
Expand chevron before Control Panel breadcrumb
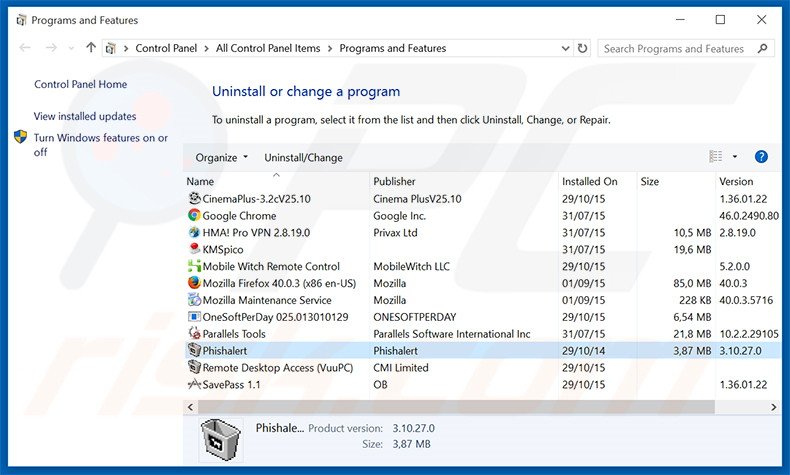[126, 48]
